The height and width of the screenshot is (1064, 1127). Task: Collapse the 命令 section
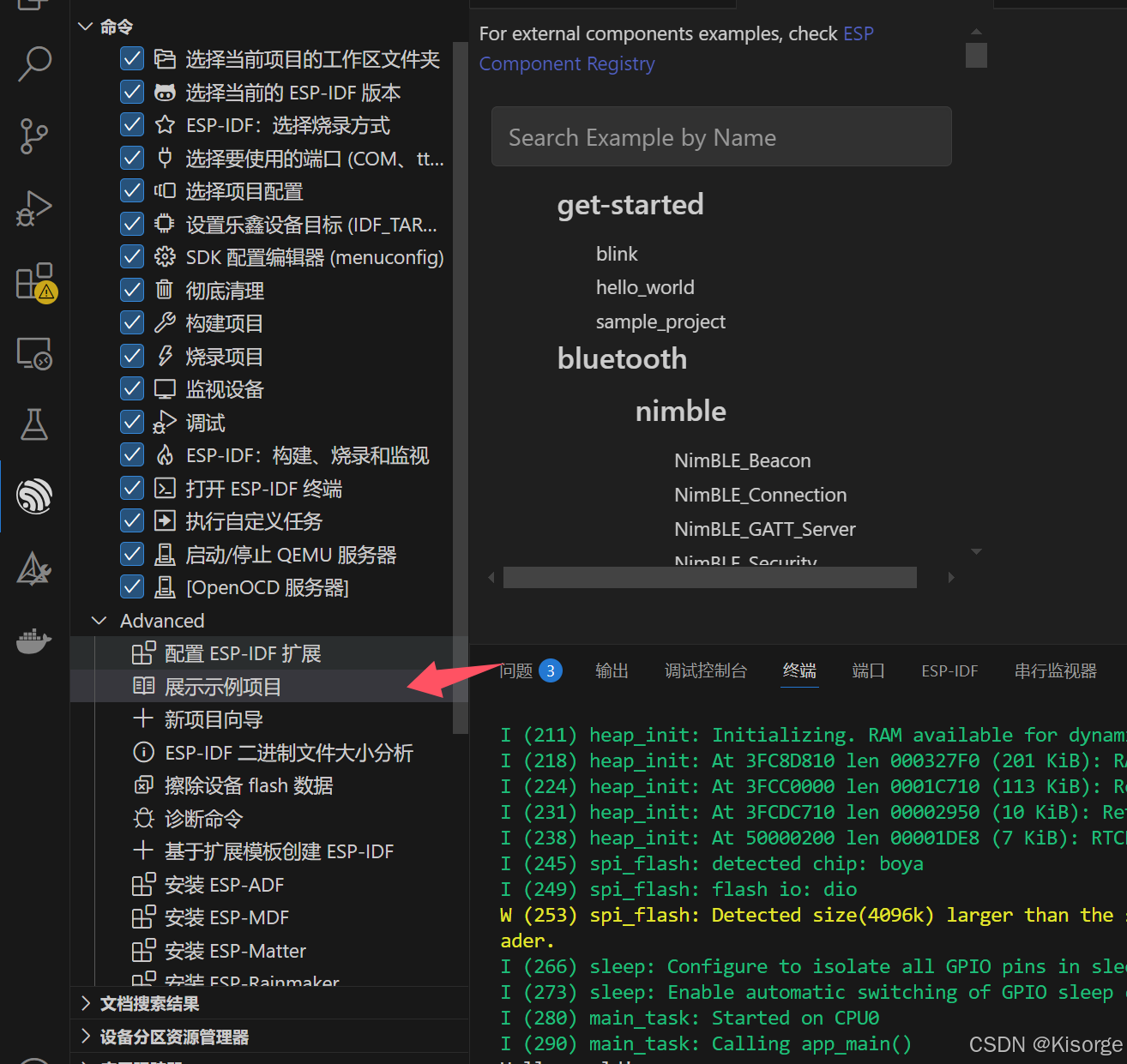(x=85, y=27)
